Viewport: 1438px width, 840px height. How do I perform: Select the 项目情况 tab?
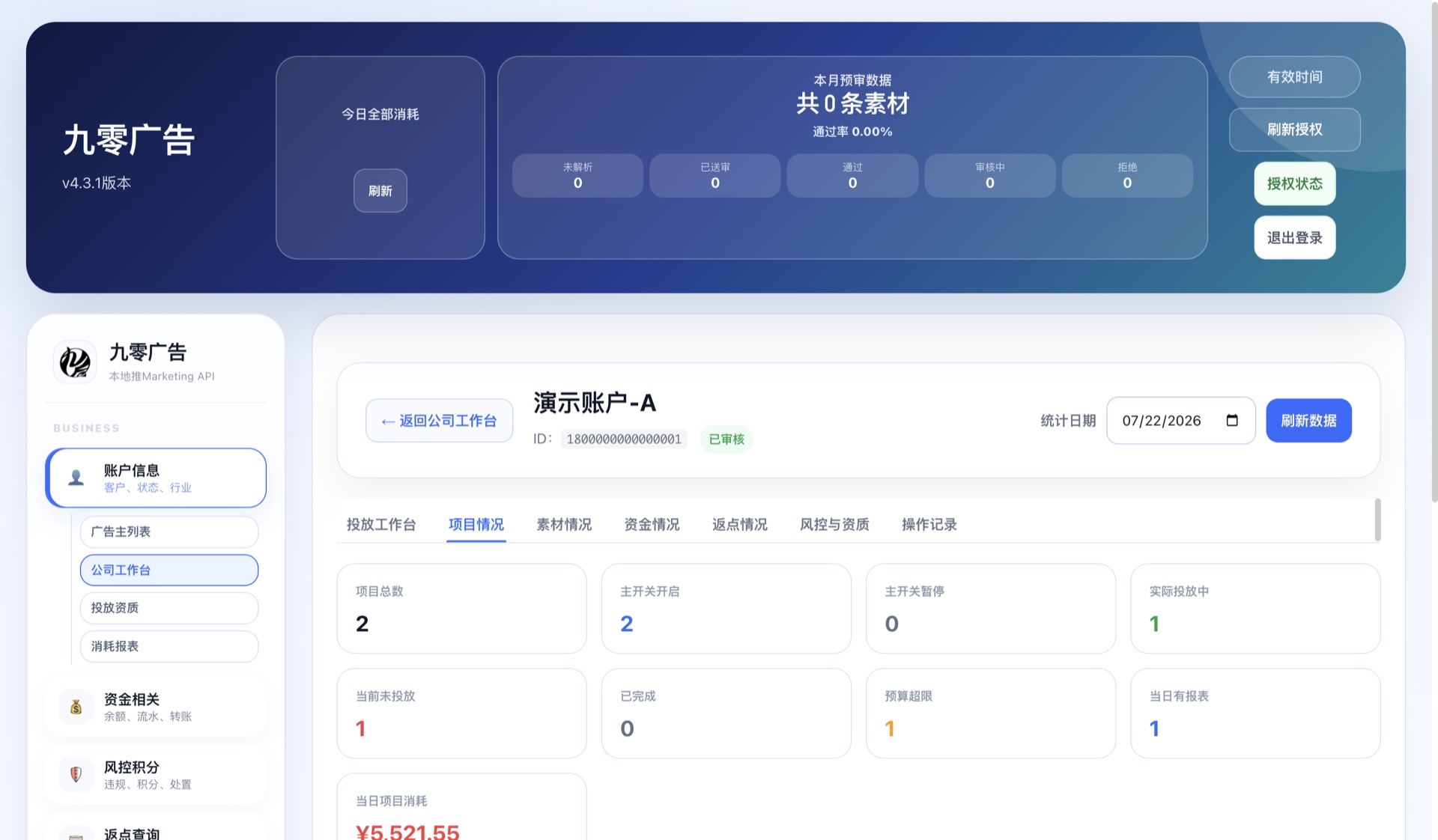tap(476, 524)
